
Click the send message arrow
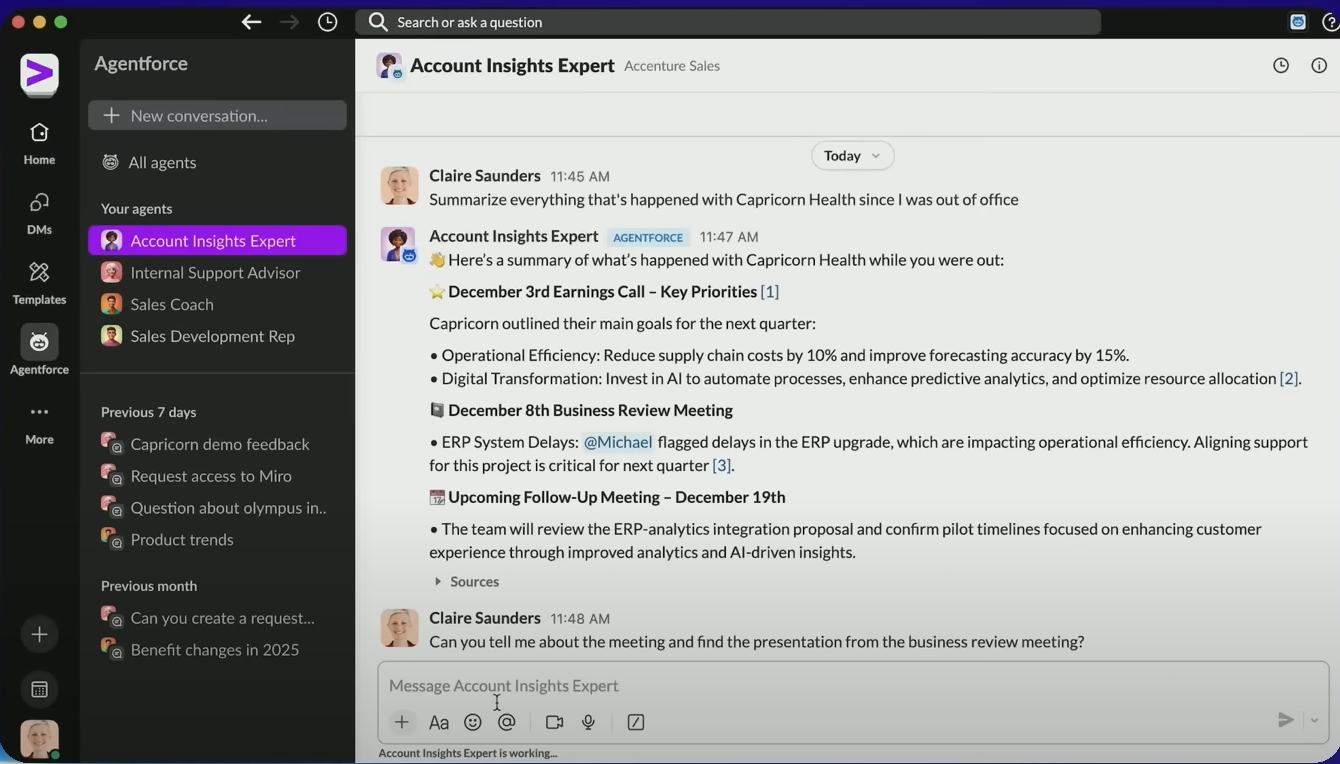coord(1286,720)
